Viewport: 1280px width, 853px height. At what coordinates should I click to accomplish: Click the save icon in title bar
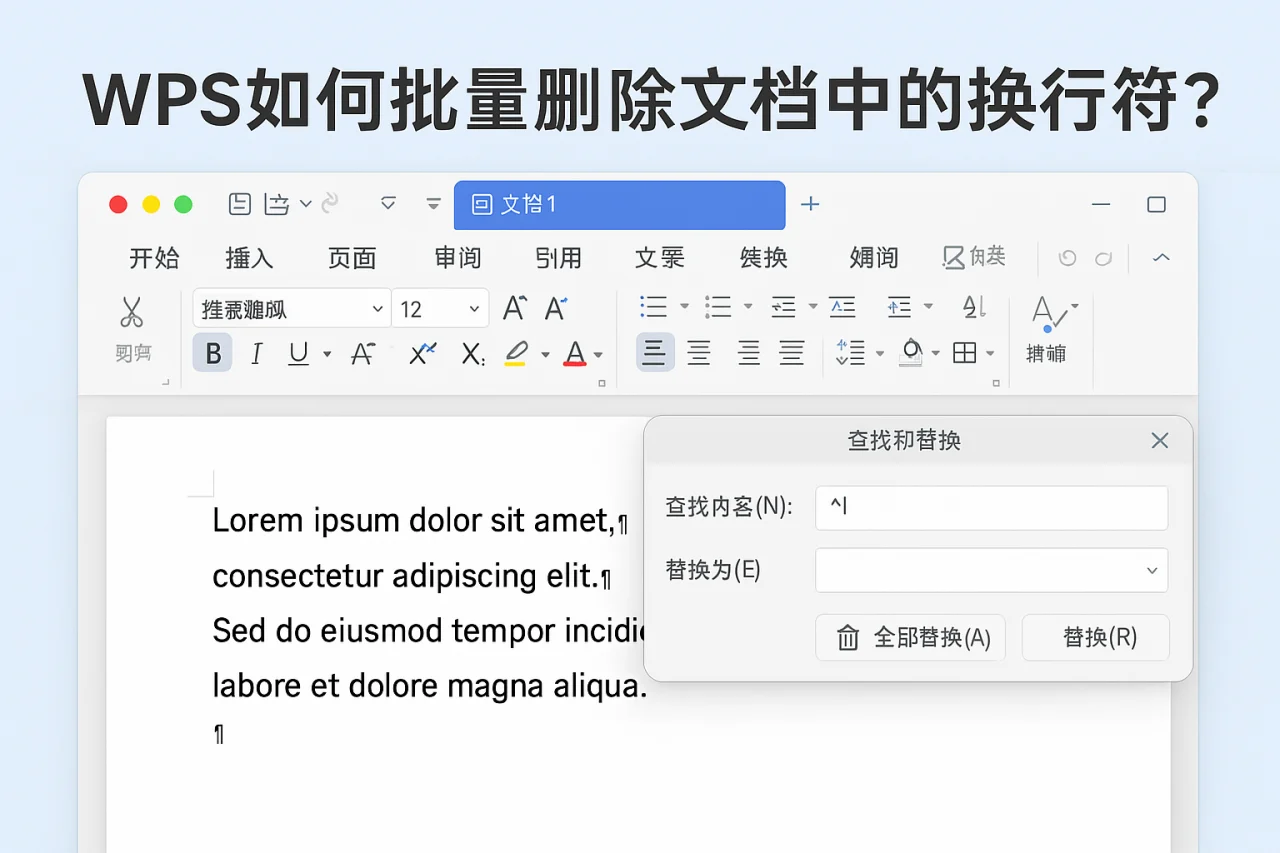(x=240, y=204)
